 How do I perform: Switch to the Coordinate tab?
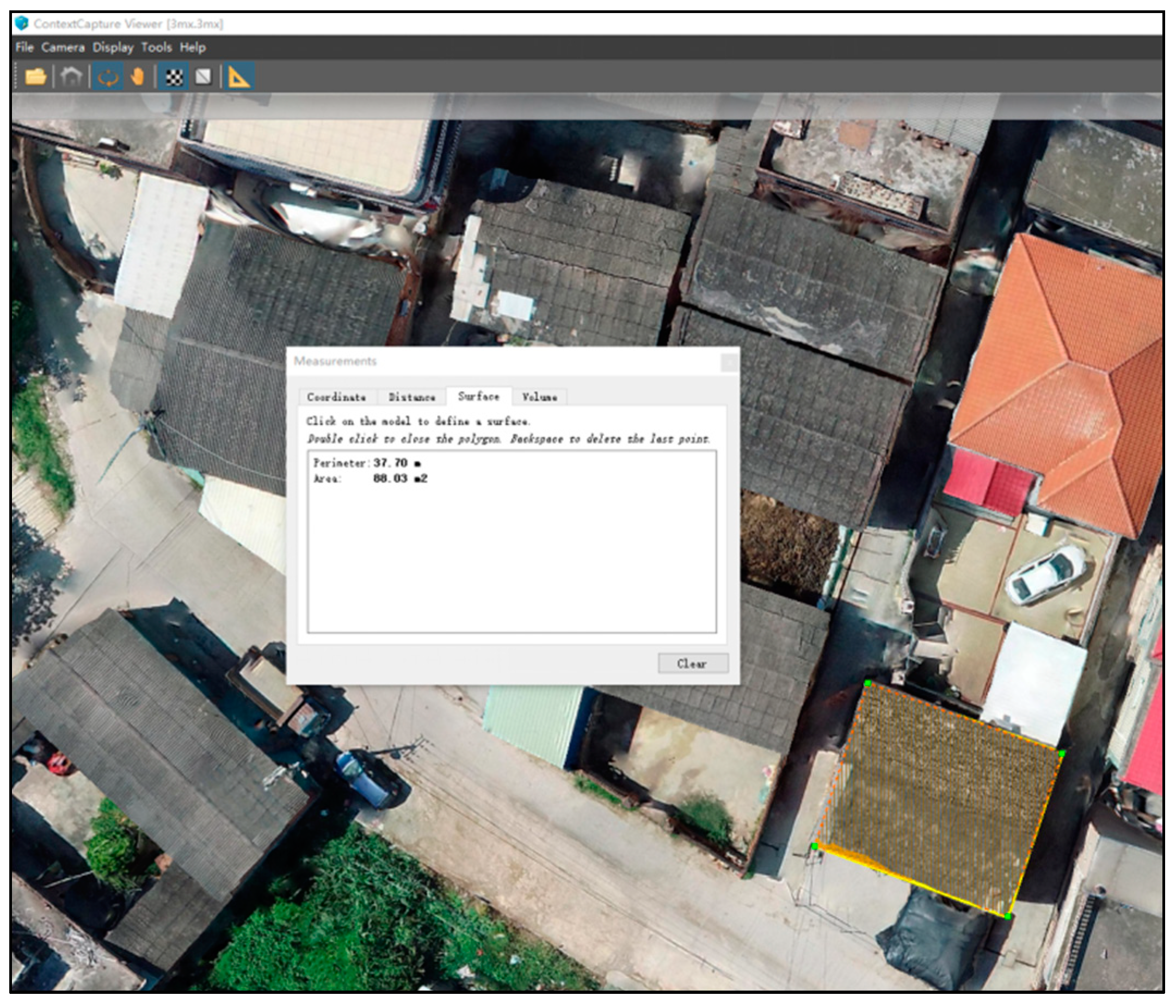point(336,397)
